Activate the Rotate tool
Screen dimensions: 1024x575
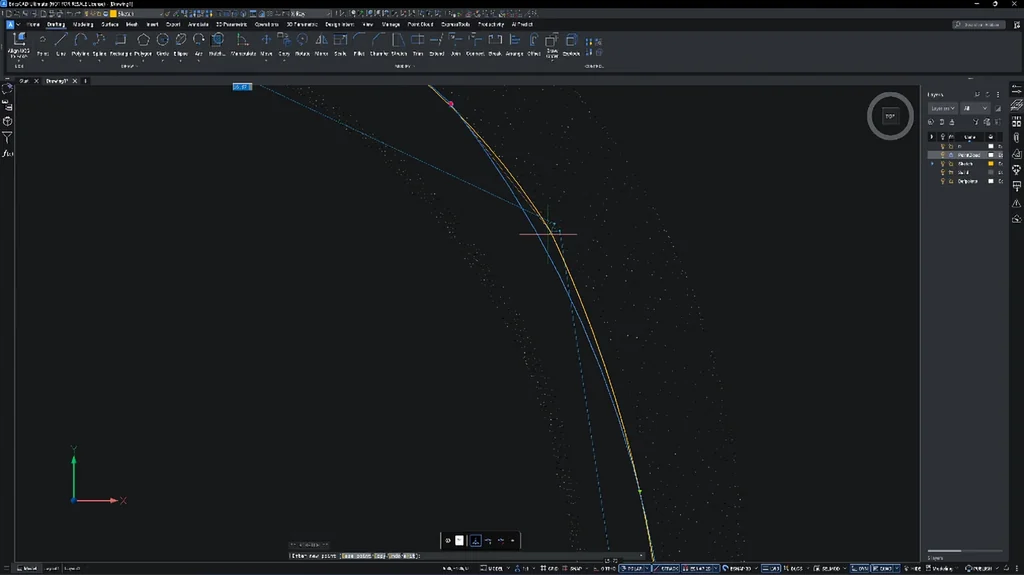point(302,44)
